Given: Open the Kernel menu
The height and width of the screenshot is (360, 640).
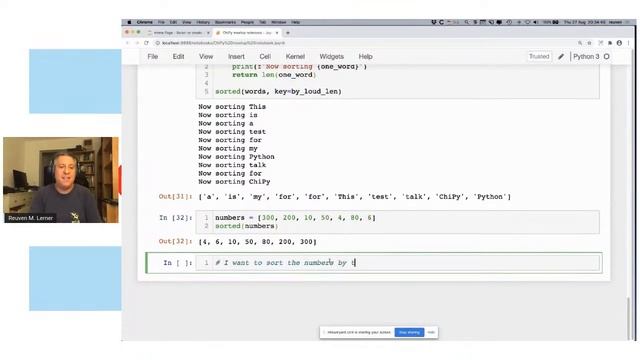Looking at the screenshot, I should 295,56.
